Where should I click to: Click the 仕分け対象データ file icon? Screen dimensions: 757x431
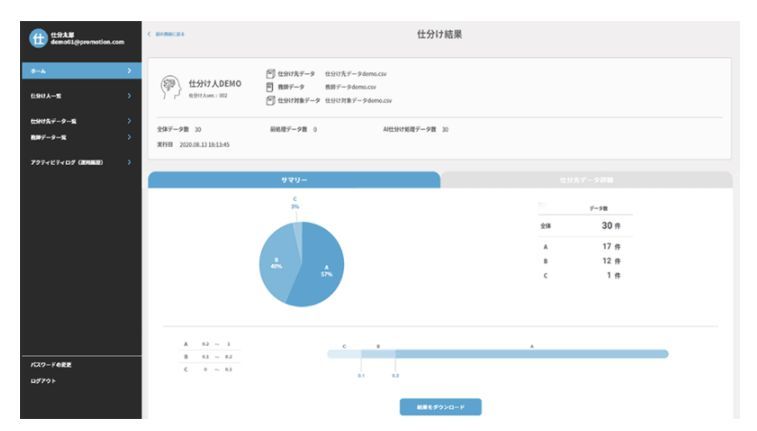pyautogui.click(x=269, y=100)
